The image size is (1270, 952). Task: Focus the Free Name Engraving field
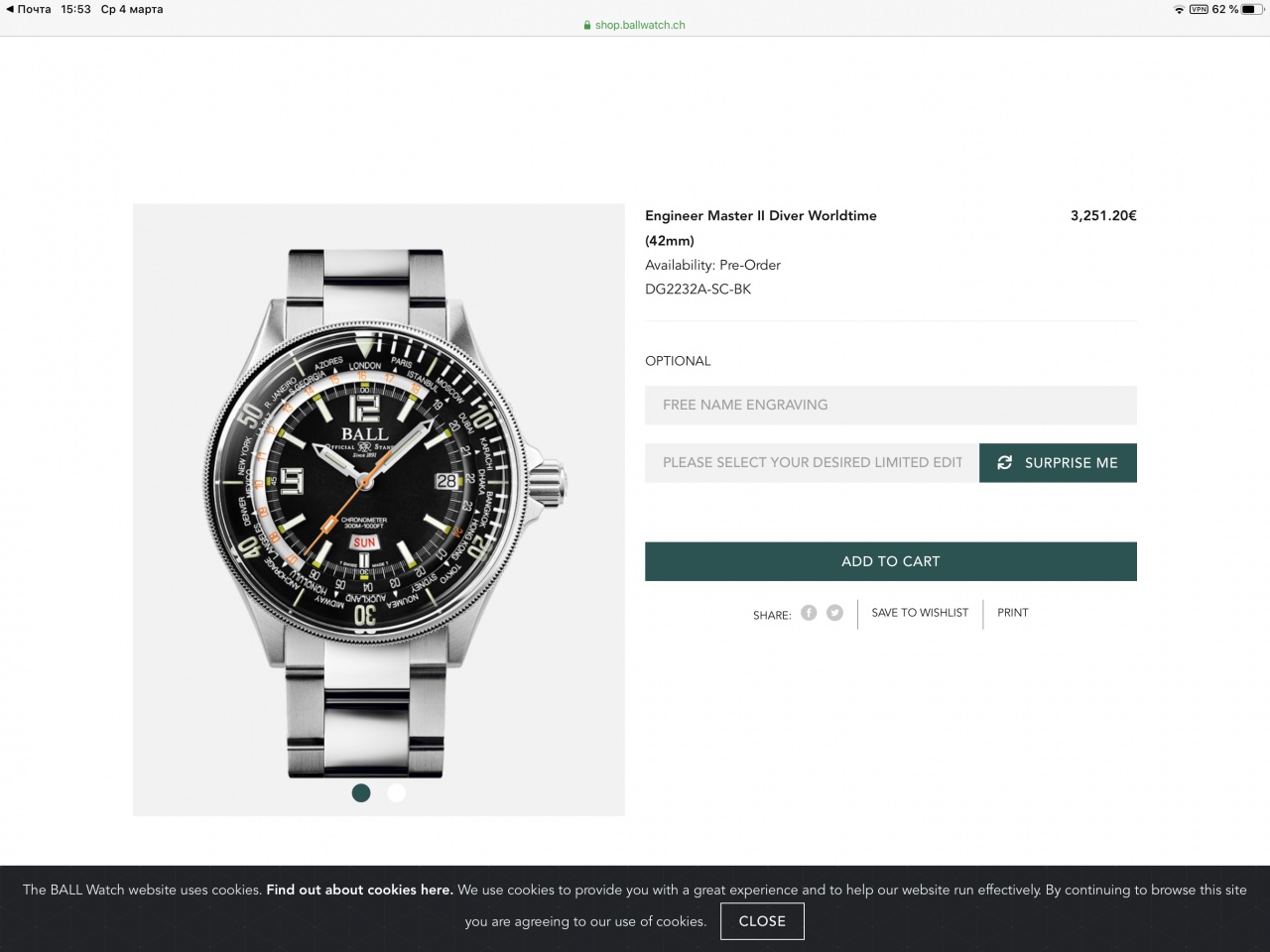click(x=890, y=405)
